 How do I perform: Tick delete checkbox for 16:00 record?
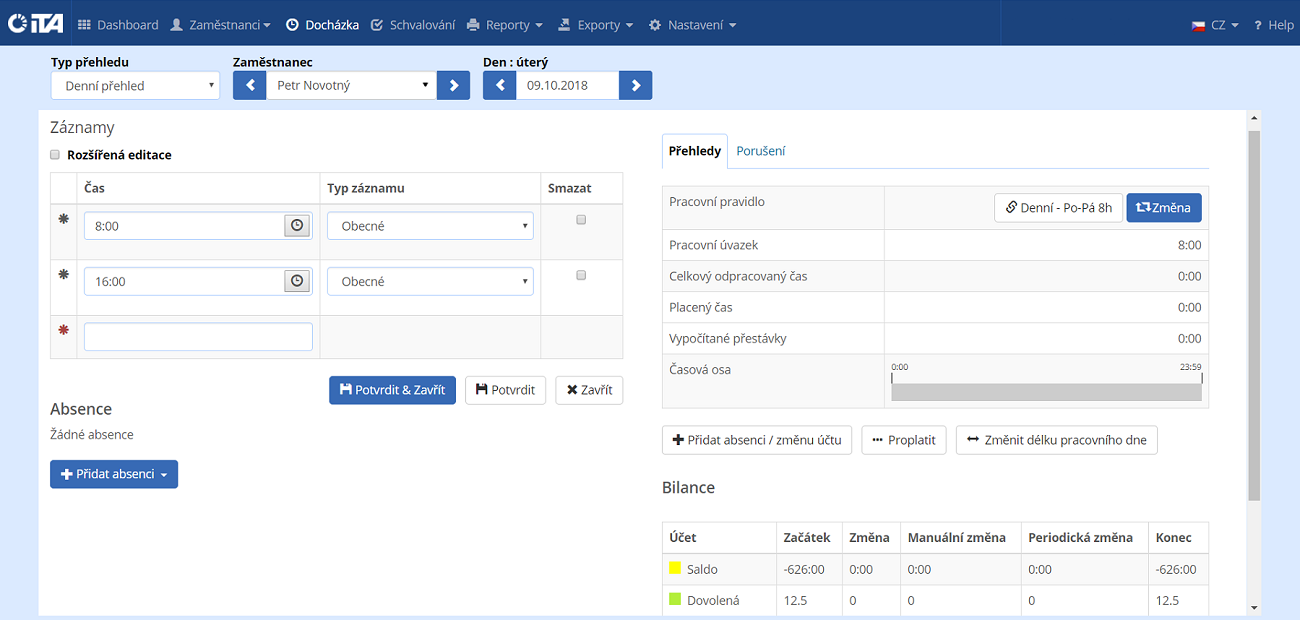point(581,275)
